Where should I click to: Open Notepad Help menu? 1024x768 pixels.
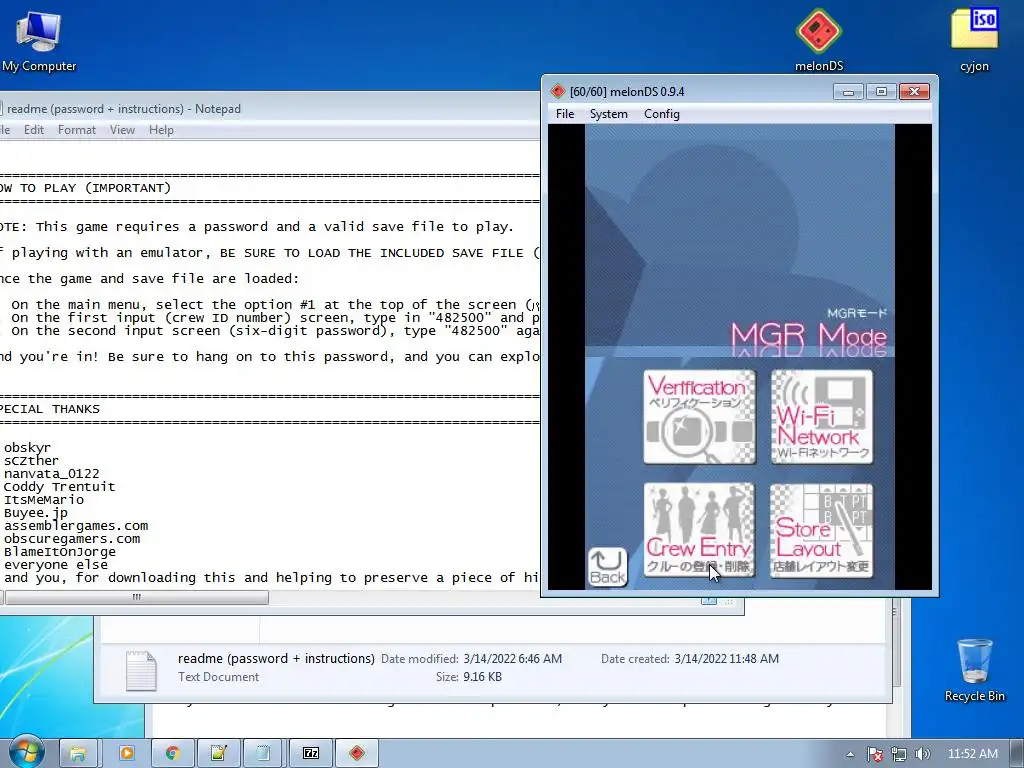[161, 130]
